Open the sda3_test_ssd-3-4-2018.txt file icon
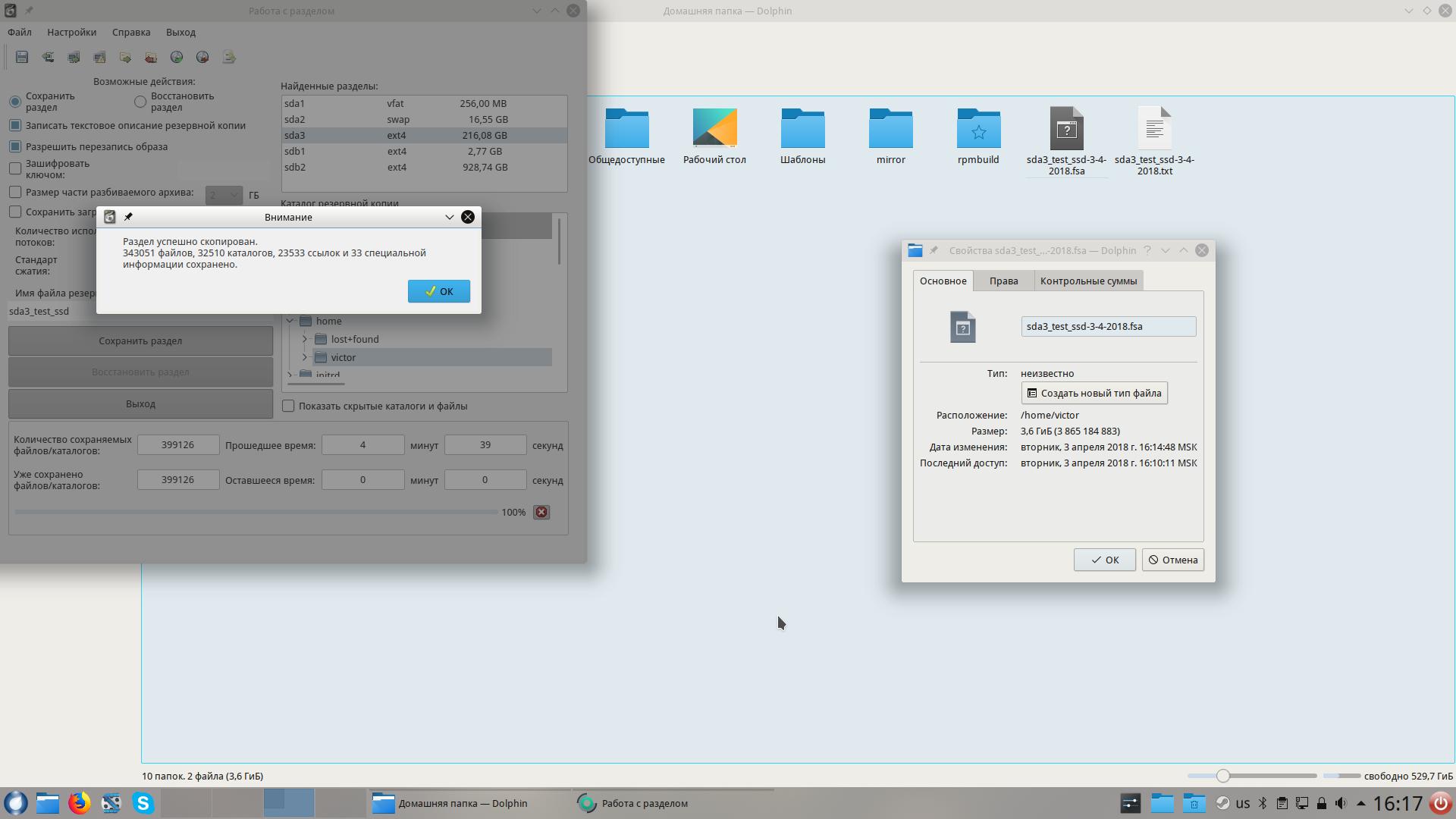1456x819 pixels. [1154, 129]
